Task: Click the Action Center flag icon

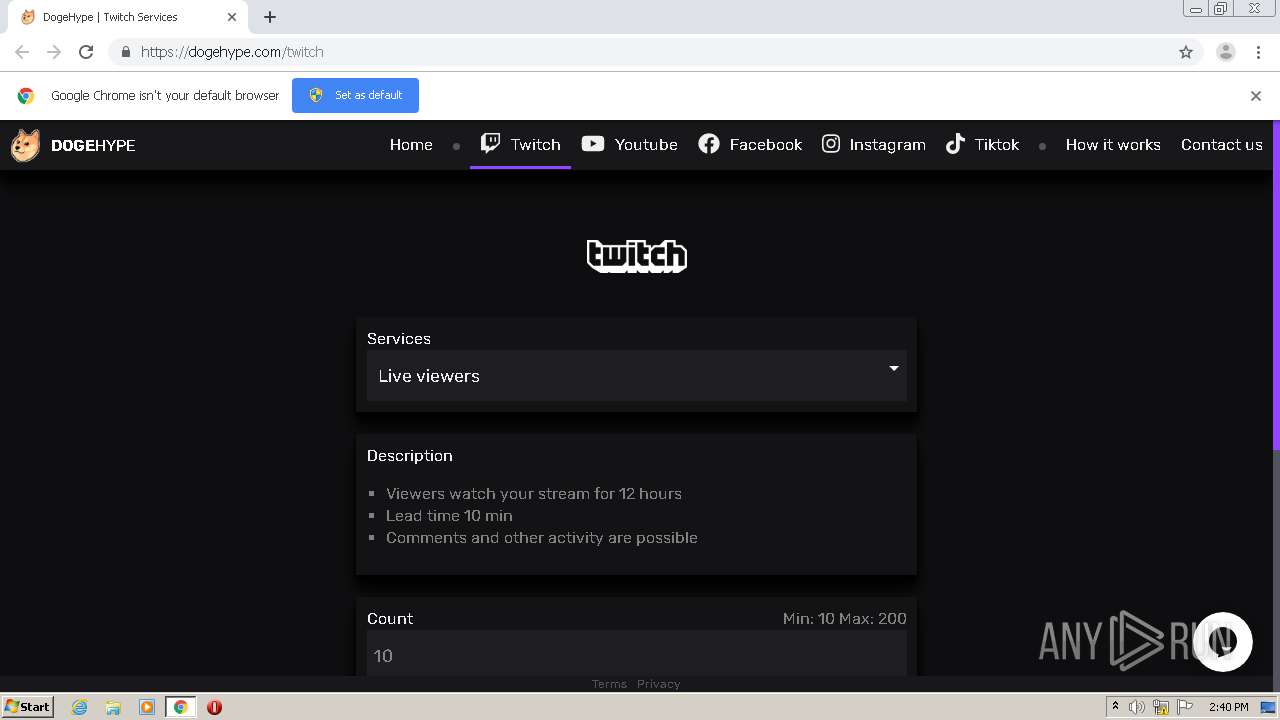Action: [1185, 707]
